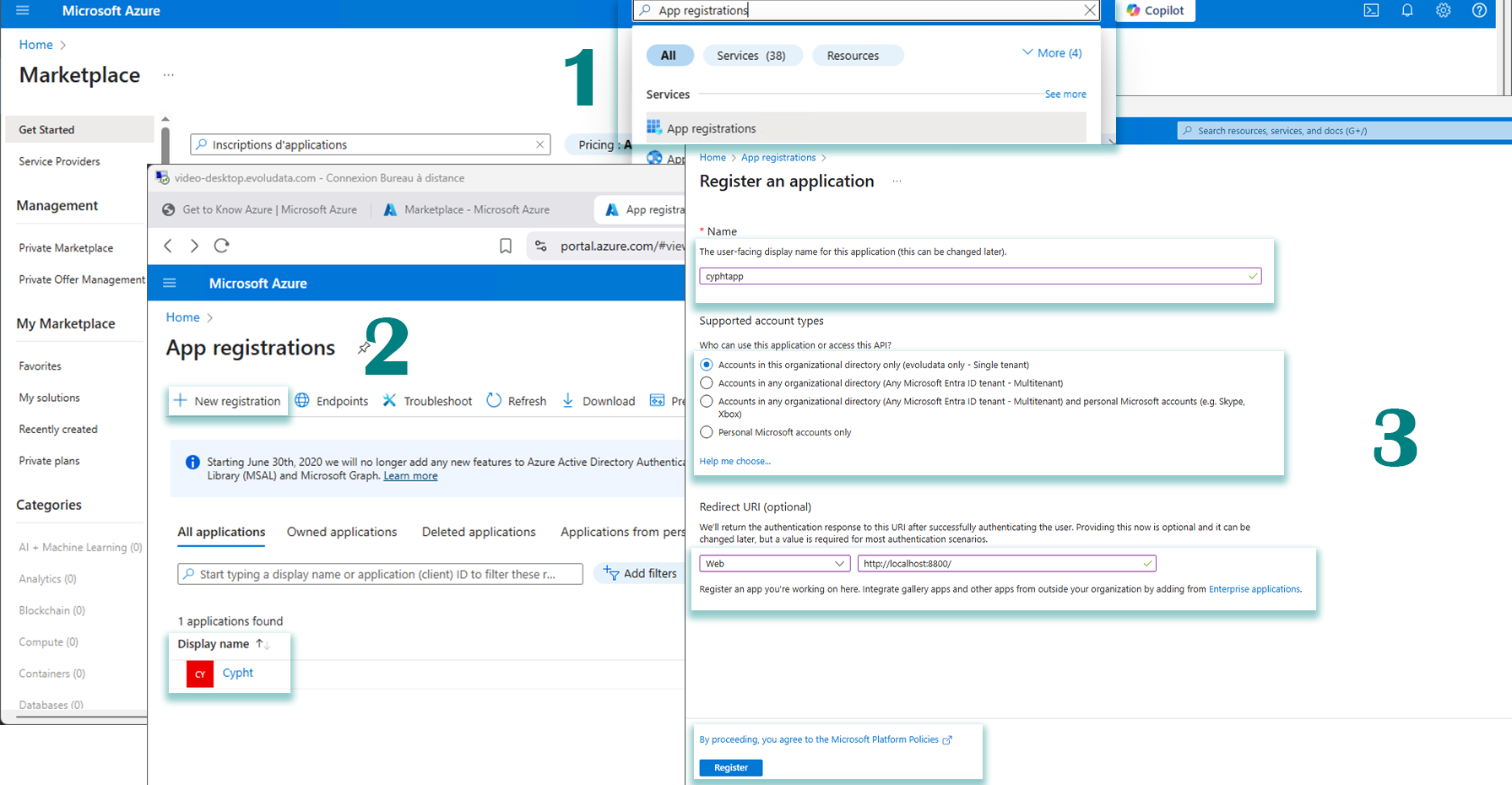1512x785 pixels.
Task: Clear the App registrations search box
Action: point(1090,10)
